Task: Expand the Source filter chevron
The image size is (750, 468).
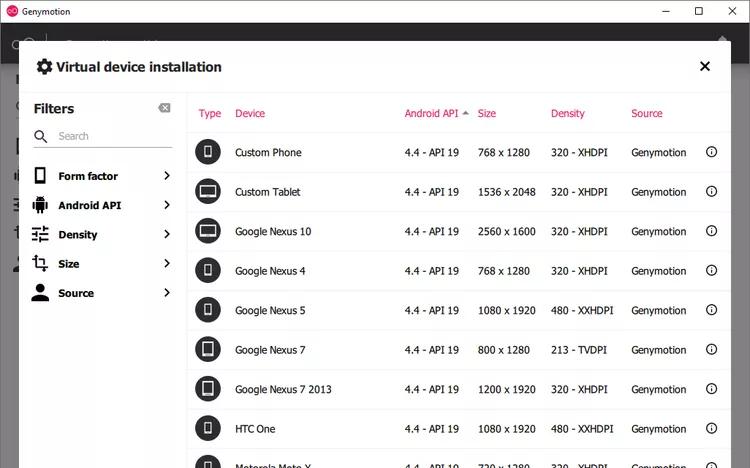Action: 166,292
